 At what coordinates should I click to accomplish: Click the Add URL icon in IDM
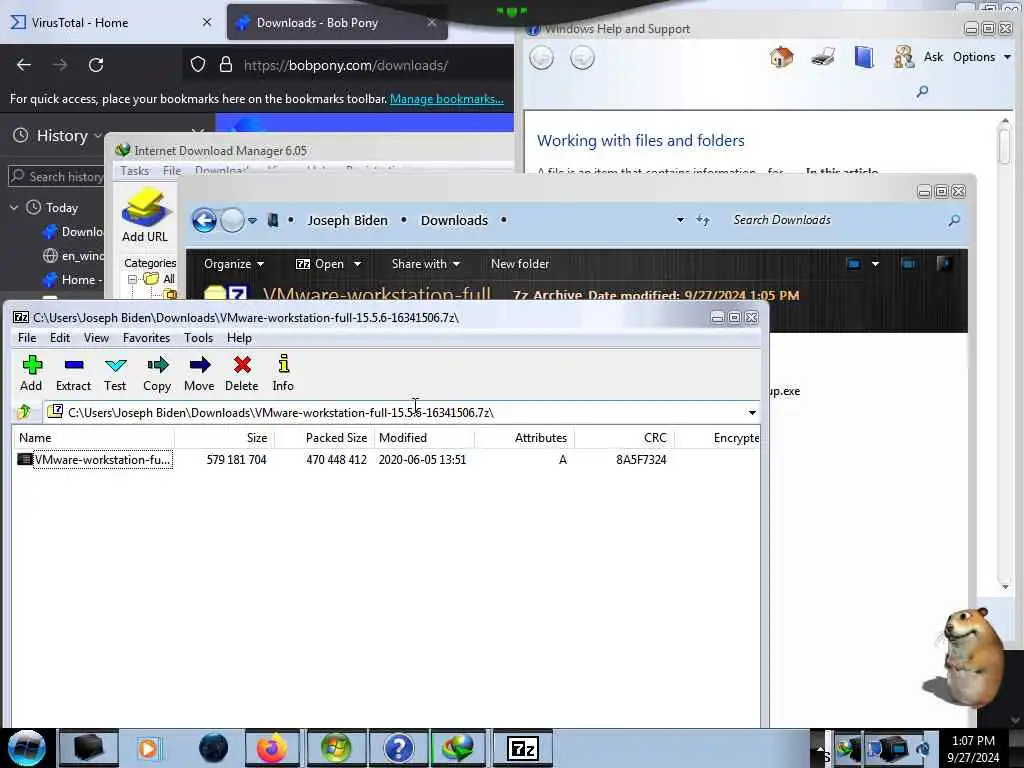[145, 215]
